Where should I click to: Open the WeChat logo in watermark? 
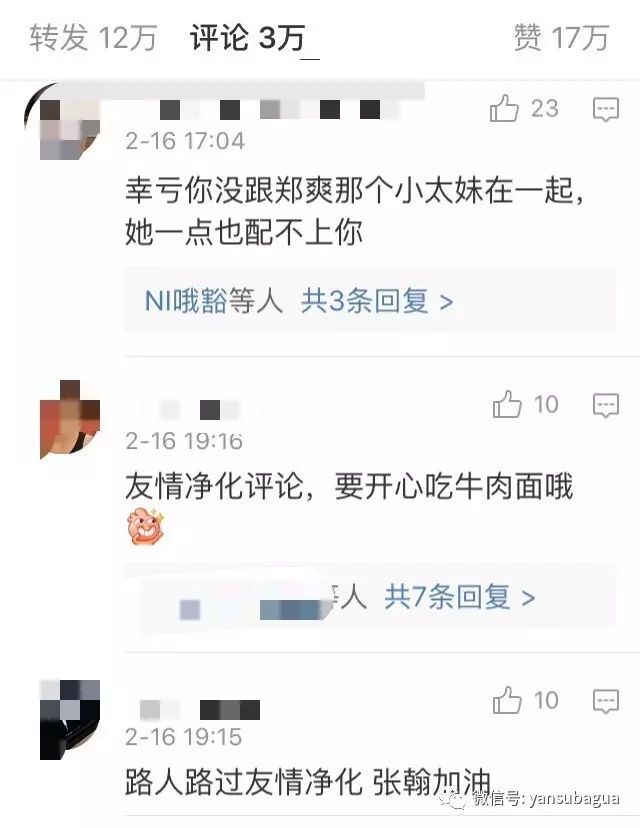click(x=453, y=798)
